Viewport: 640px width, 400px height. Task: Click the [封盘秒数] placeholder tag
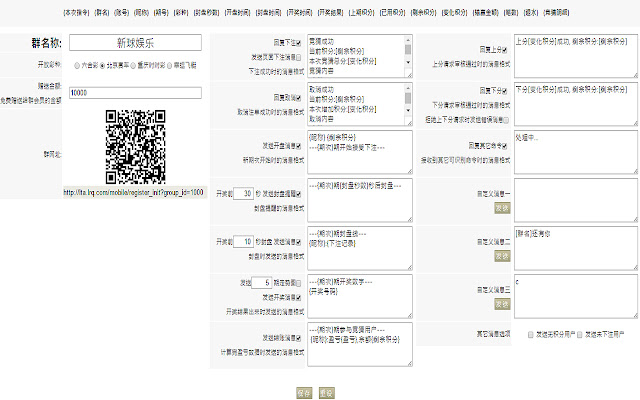pyautogui.click(x=207, y=13)
